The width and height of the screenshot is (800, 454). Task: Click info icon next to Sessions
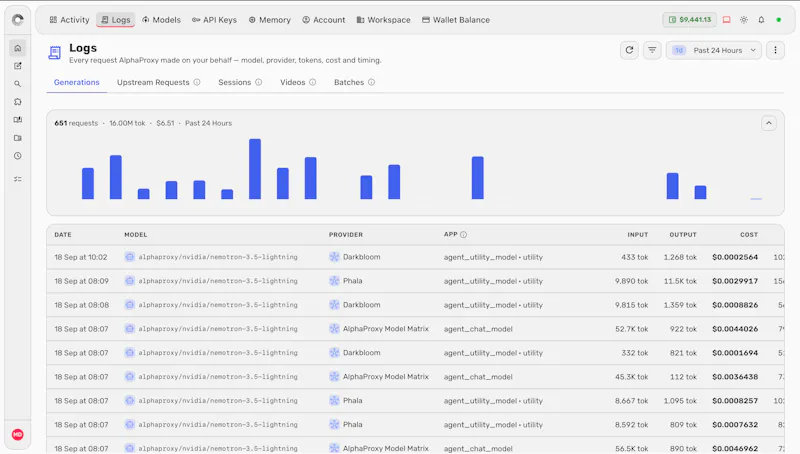tap(259, 82)
